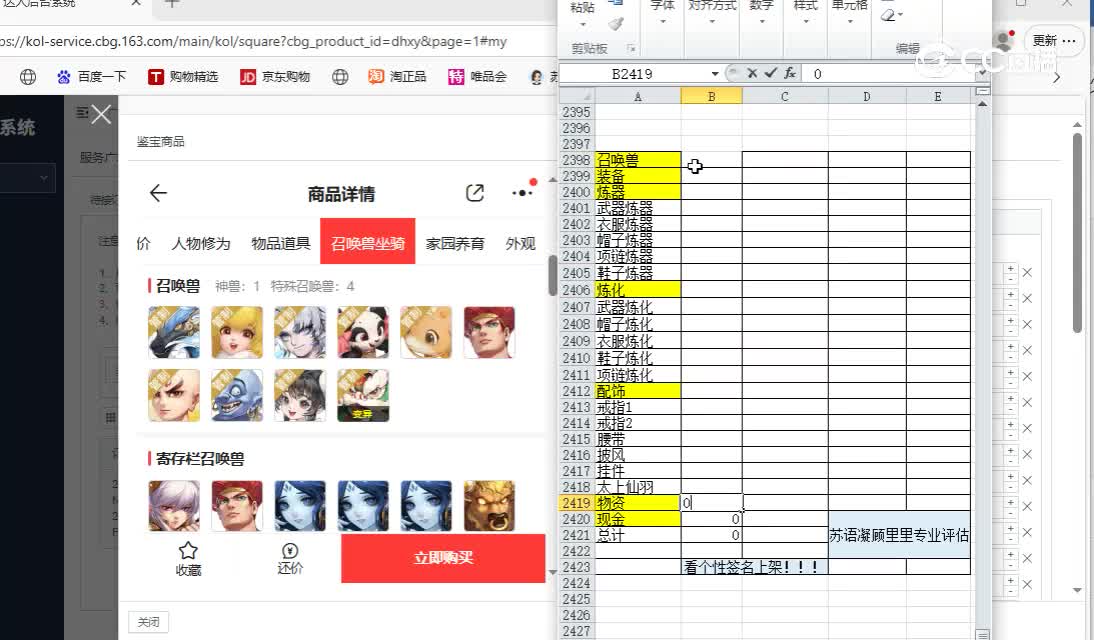Click the 还价 bargain icon
Image resolution: width=1094 pixels, height=640 pixels.
point(290,559)
